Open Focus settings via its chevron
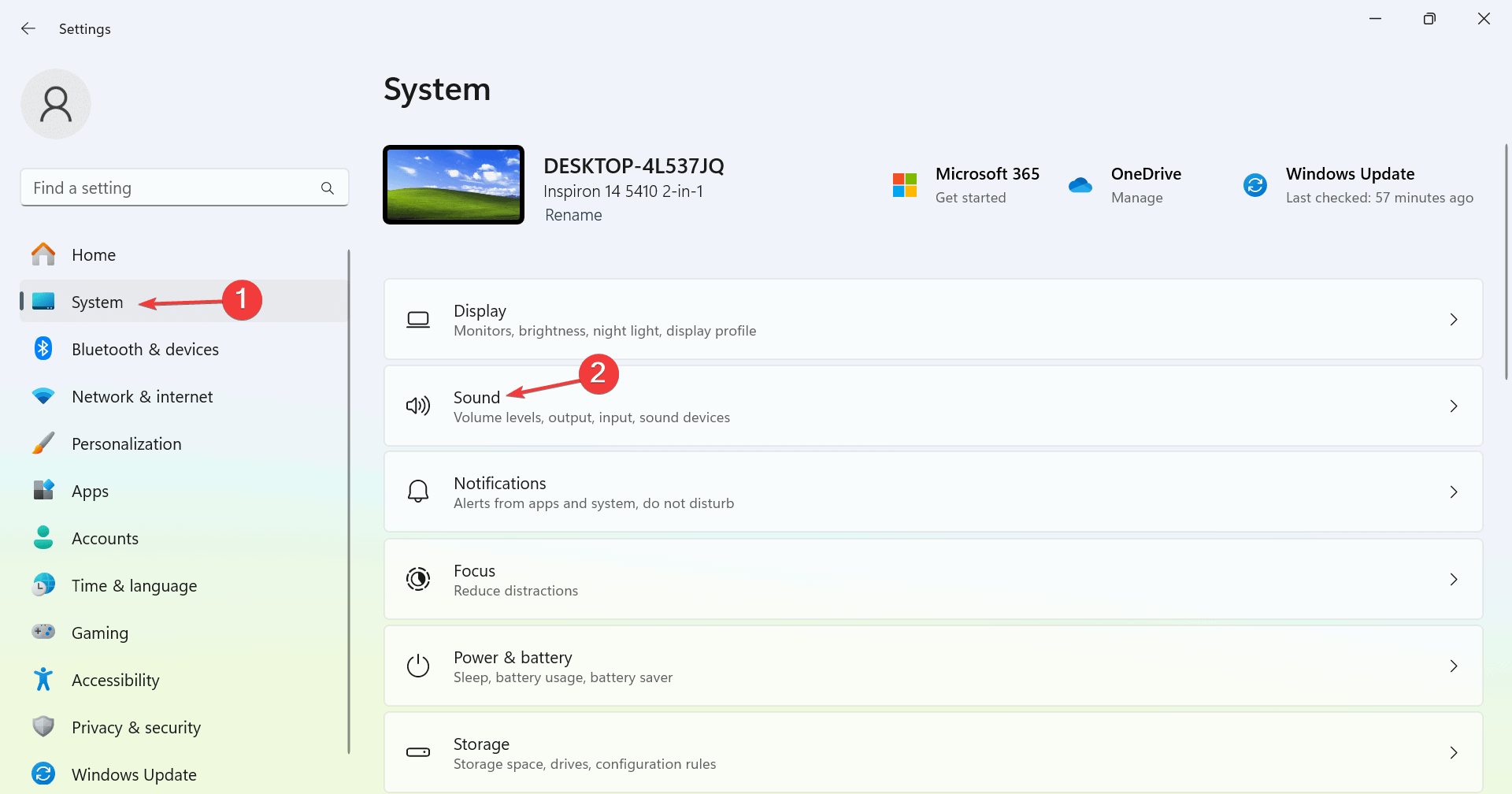 pyautogui.click(x=1454, y=579)
